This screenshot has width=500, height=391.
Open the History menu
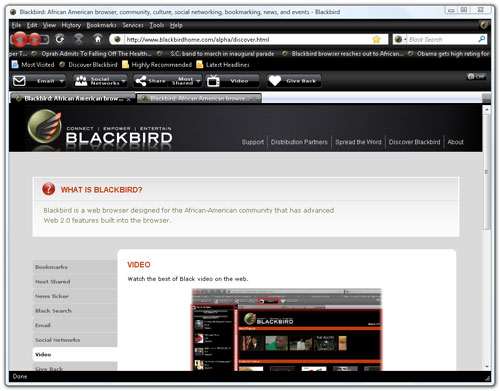click(x=71, y=25)
